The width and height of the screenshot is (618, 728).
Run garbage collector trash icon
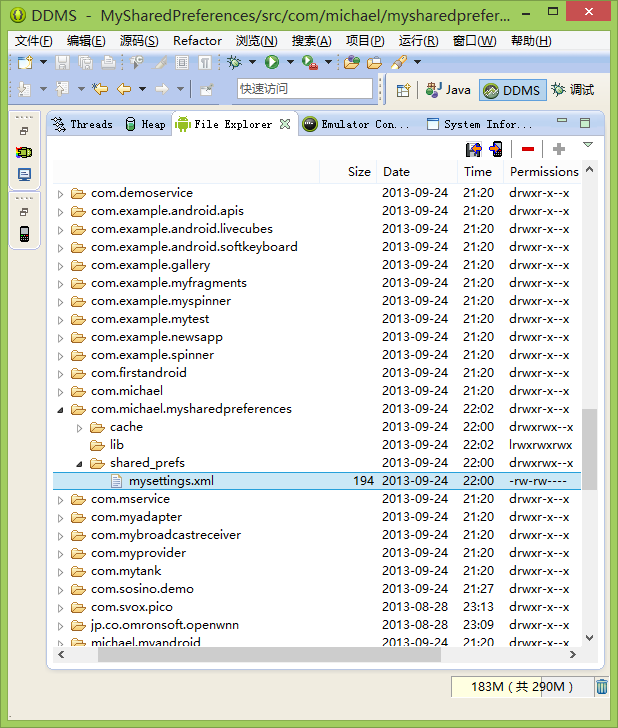602,687
